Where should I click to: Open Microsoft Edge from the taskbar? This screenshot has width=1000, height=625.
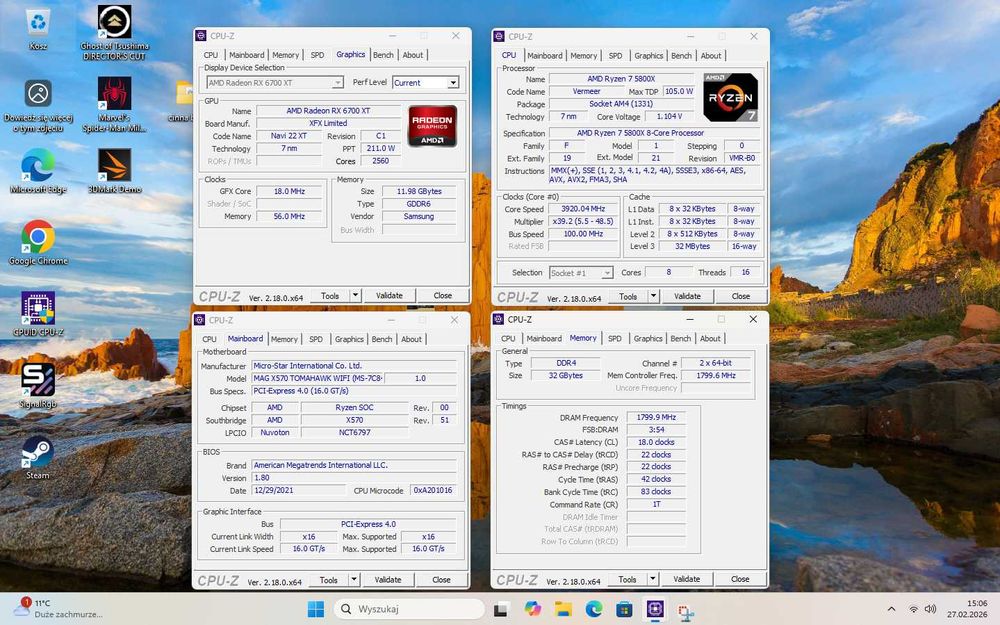click(x=594, y=609)
